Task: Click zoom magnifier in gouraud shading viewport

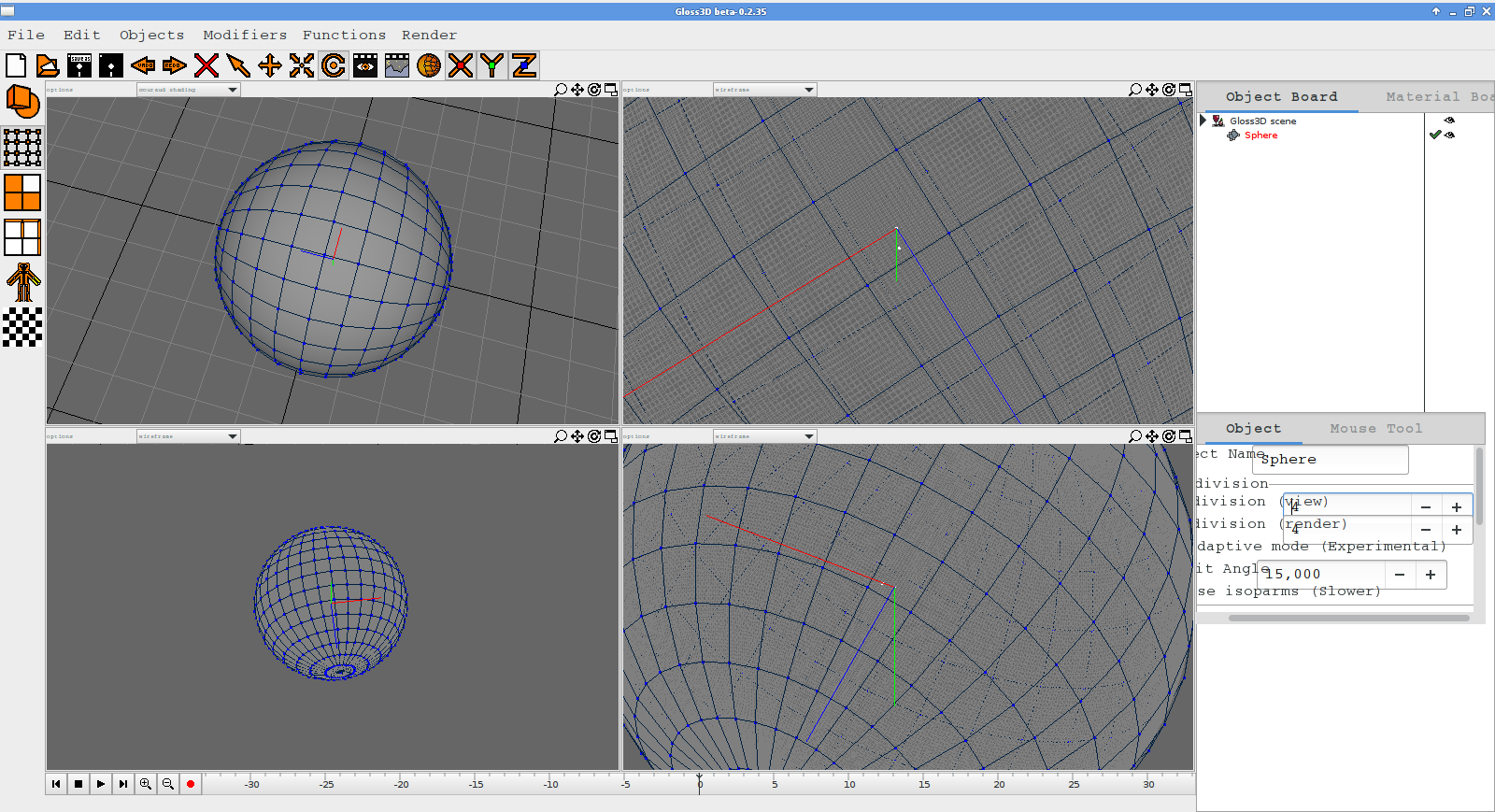Action: 561,90
